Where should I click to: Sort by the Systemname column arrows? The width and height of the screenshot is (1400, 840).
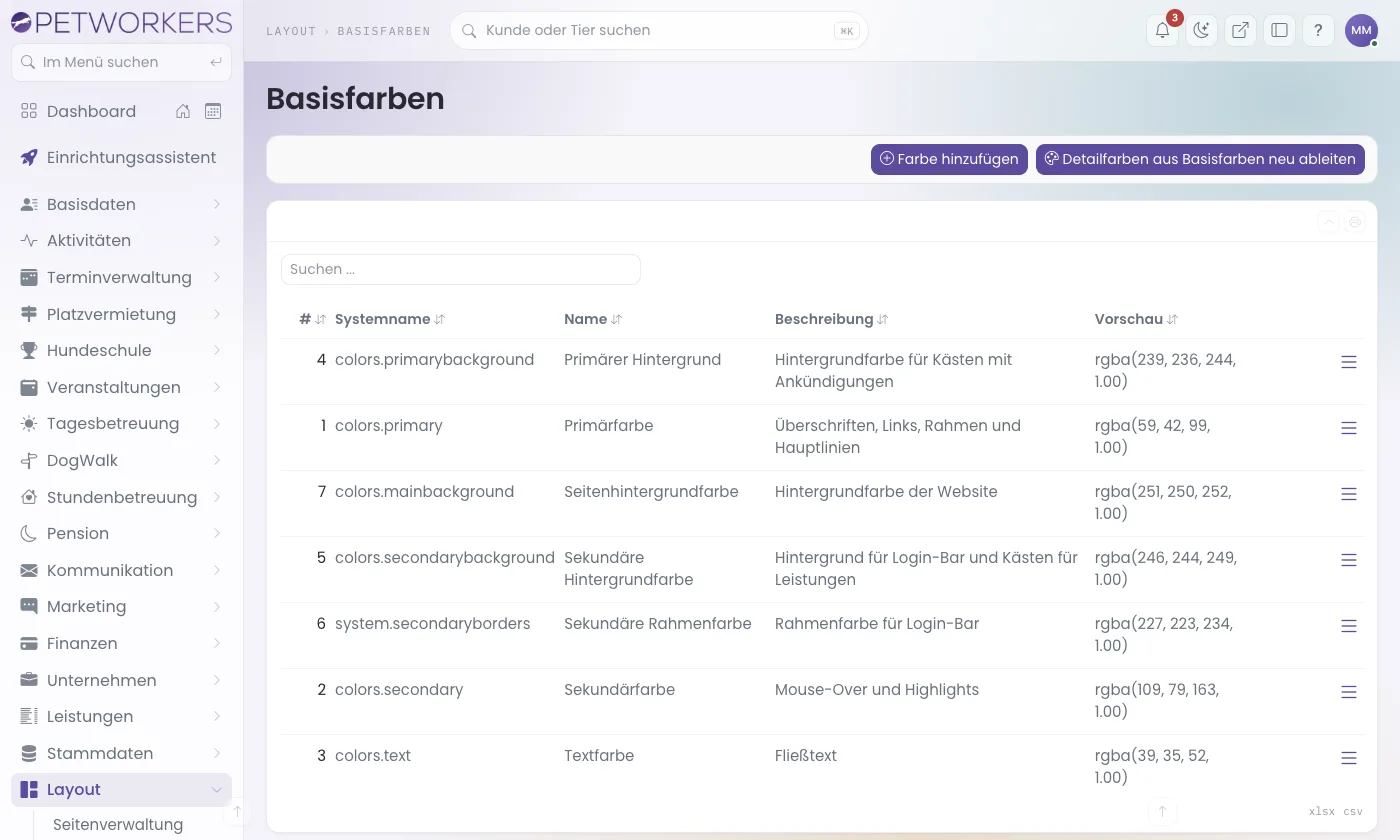pyautogui.click(x=439, y=319)
